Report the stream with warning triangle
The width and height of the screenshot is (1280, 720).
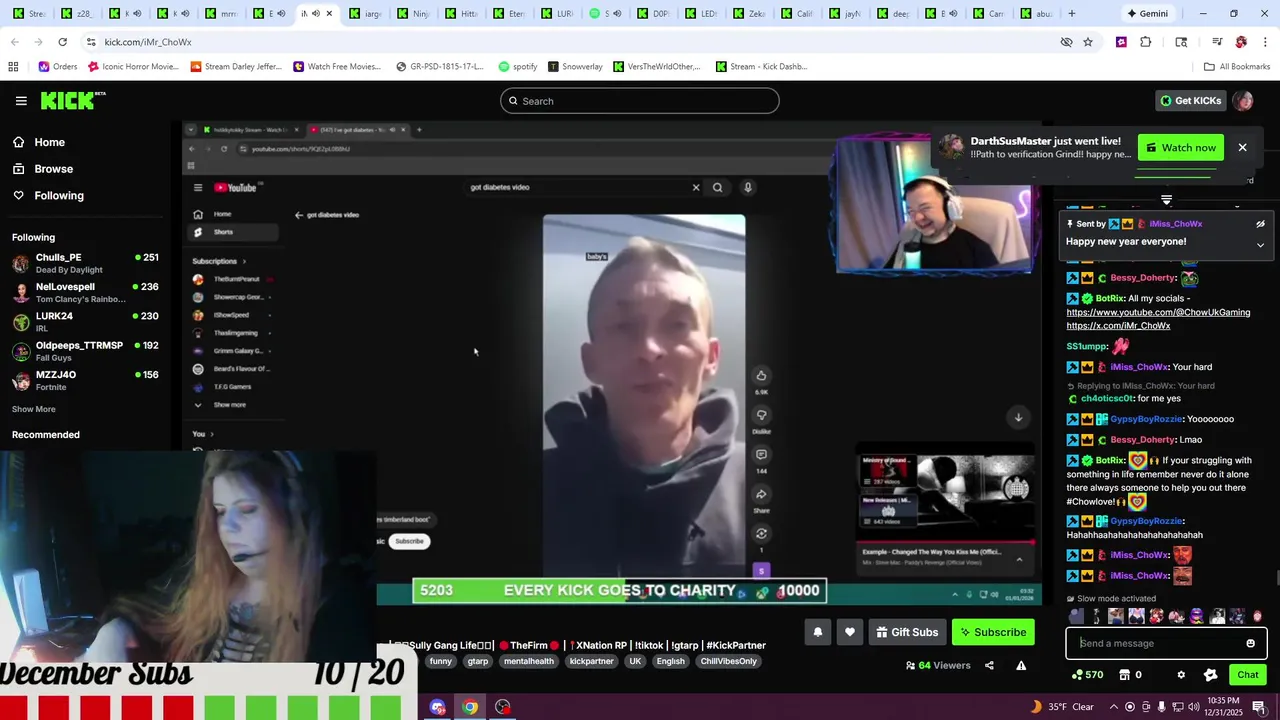tap(1021, 665)
